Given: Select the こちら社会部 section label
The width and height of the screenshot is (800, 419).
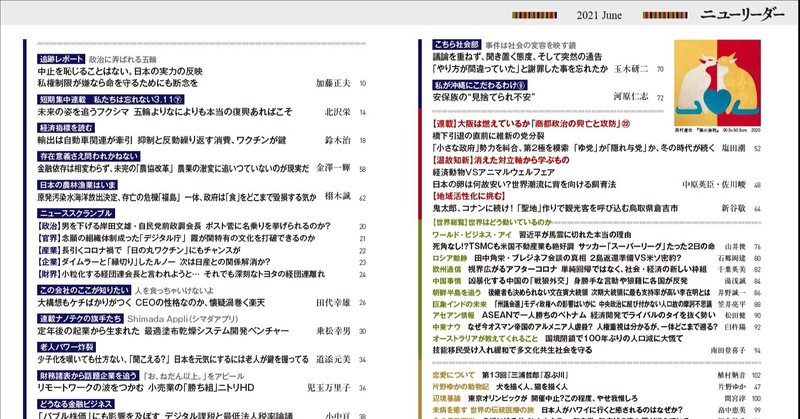Looking at the screenshot, I should coord(457,44).
